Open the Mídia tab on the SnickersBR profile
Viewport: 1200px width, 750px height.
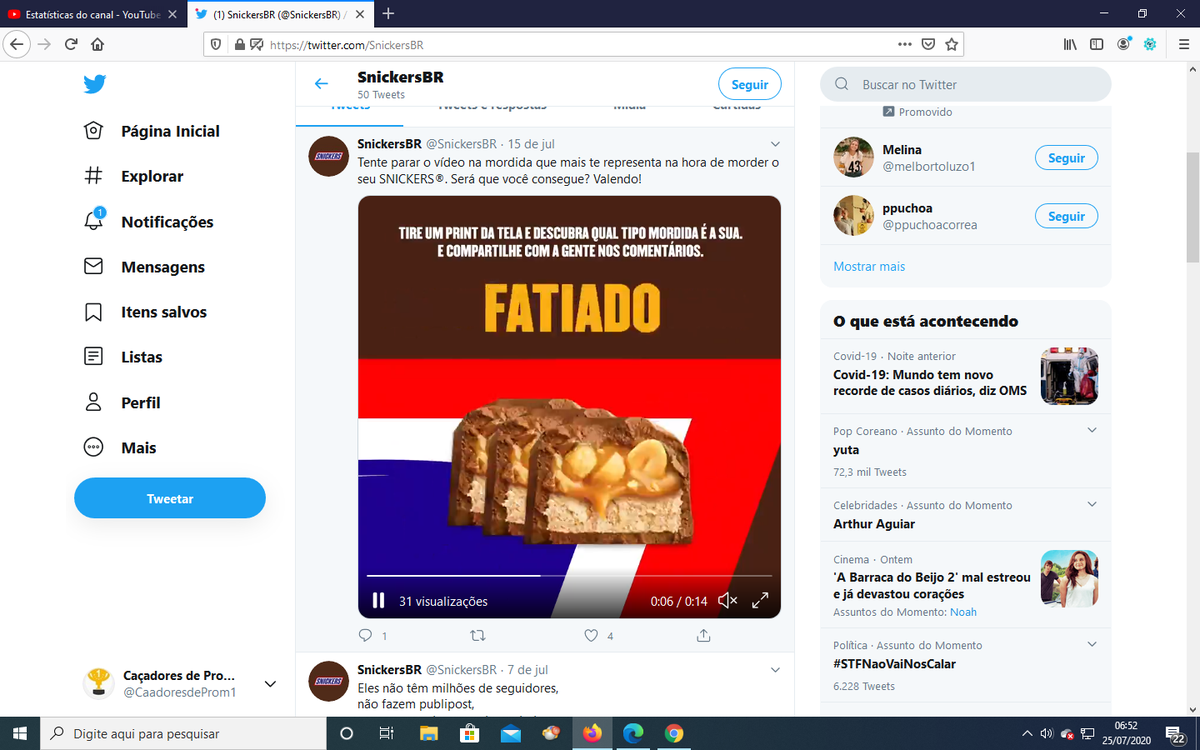pos(630,105)
